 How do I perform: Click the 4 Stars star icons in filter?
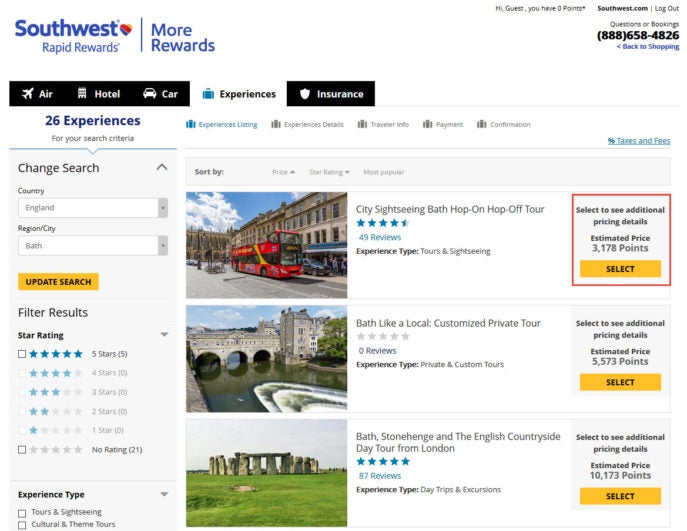[56, 373]
